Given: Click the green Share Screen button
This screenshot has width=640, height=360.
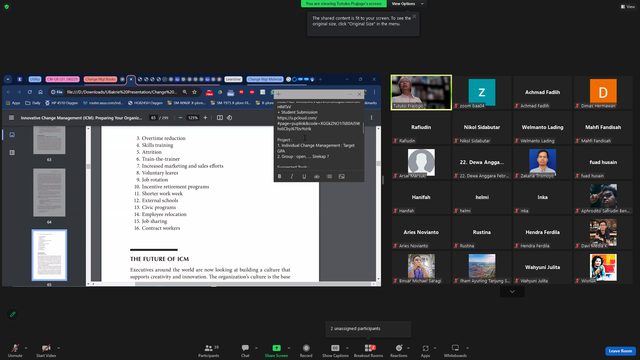Looking at the screenshot, I should [276, 350].
